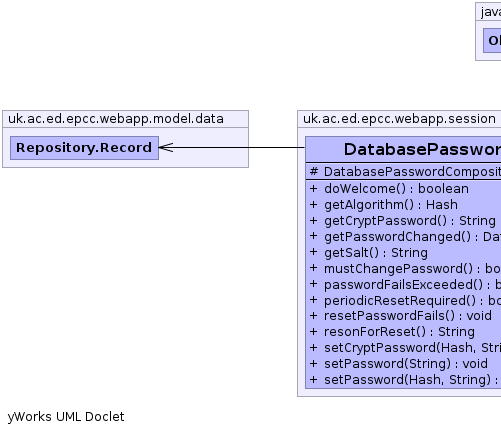Viewport: 501px width, 434px height.
Task: Click the protected DatabasePasswordComposite constructor entry
Action: pyautogui.click(x=405, y=172)
